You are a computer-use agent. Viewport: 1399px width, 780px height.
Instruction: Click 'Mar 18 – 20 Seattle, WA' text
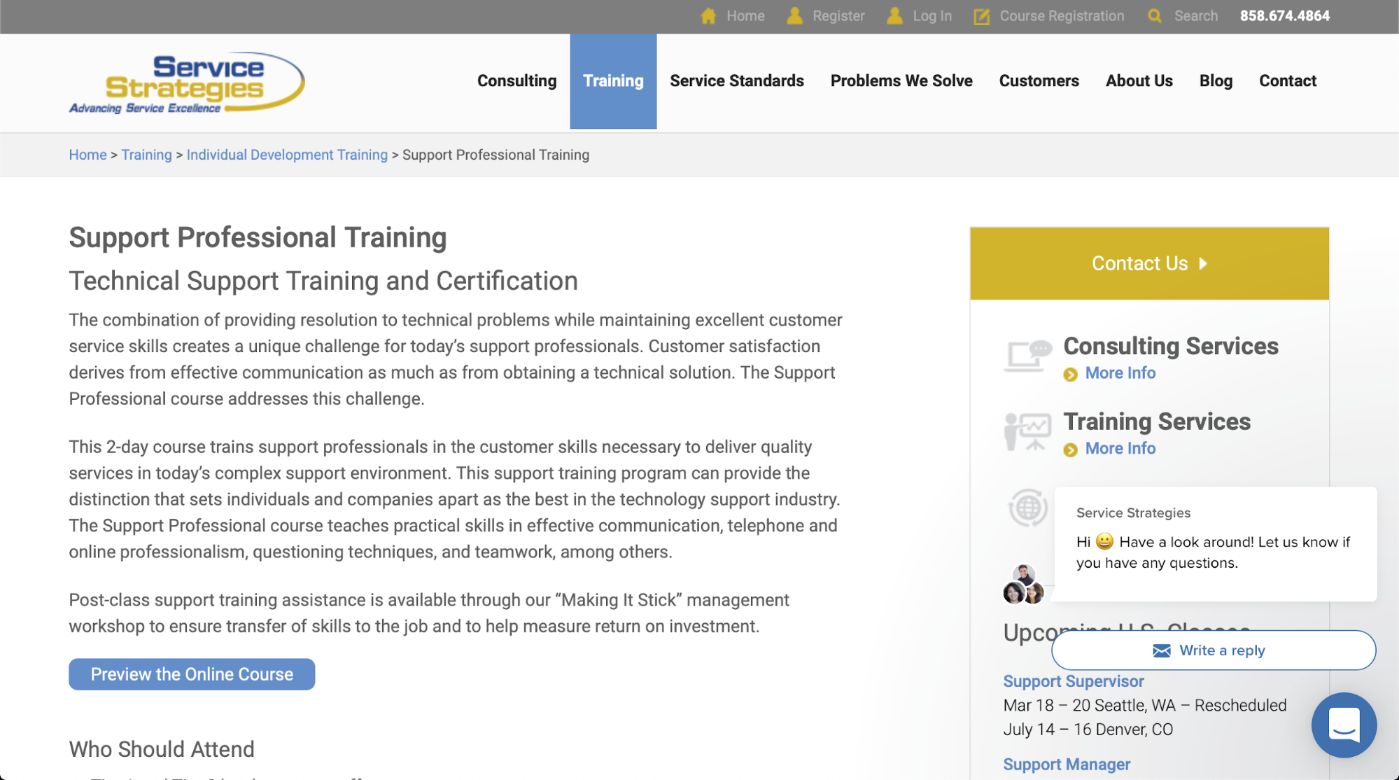(x=1090, y=705)
